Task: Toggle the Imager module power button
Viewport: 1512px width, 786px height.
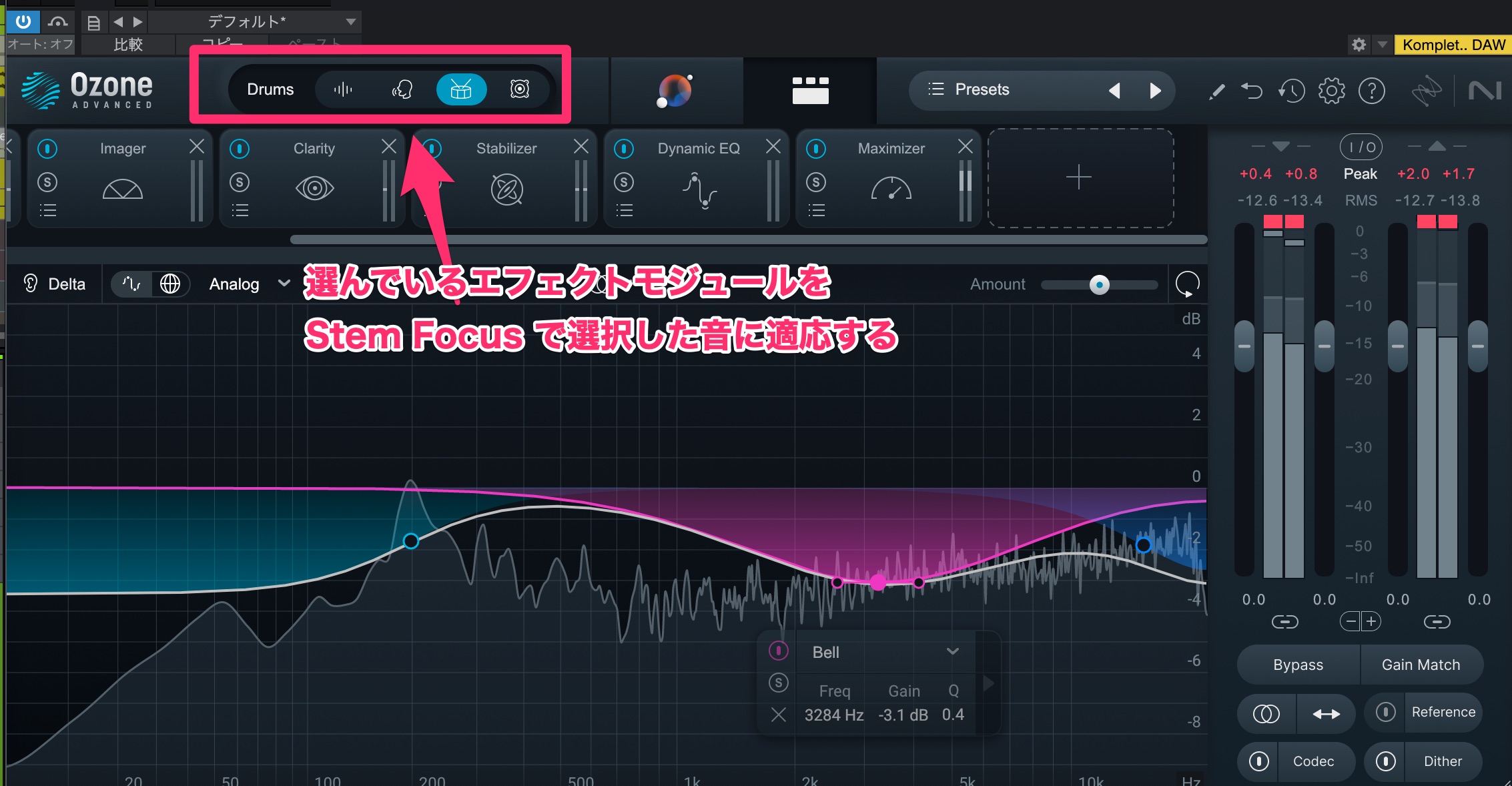Action: (x=47, y=148)
